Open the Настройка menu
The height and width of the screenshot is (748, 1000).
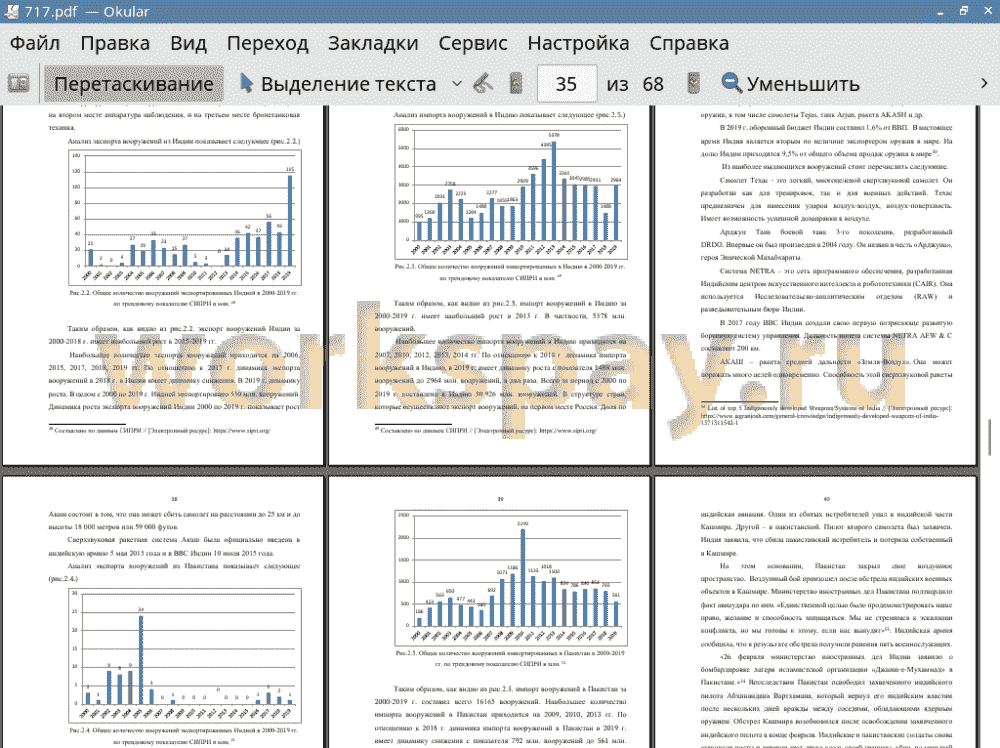[578, 43]
